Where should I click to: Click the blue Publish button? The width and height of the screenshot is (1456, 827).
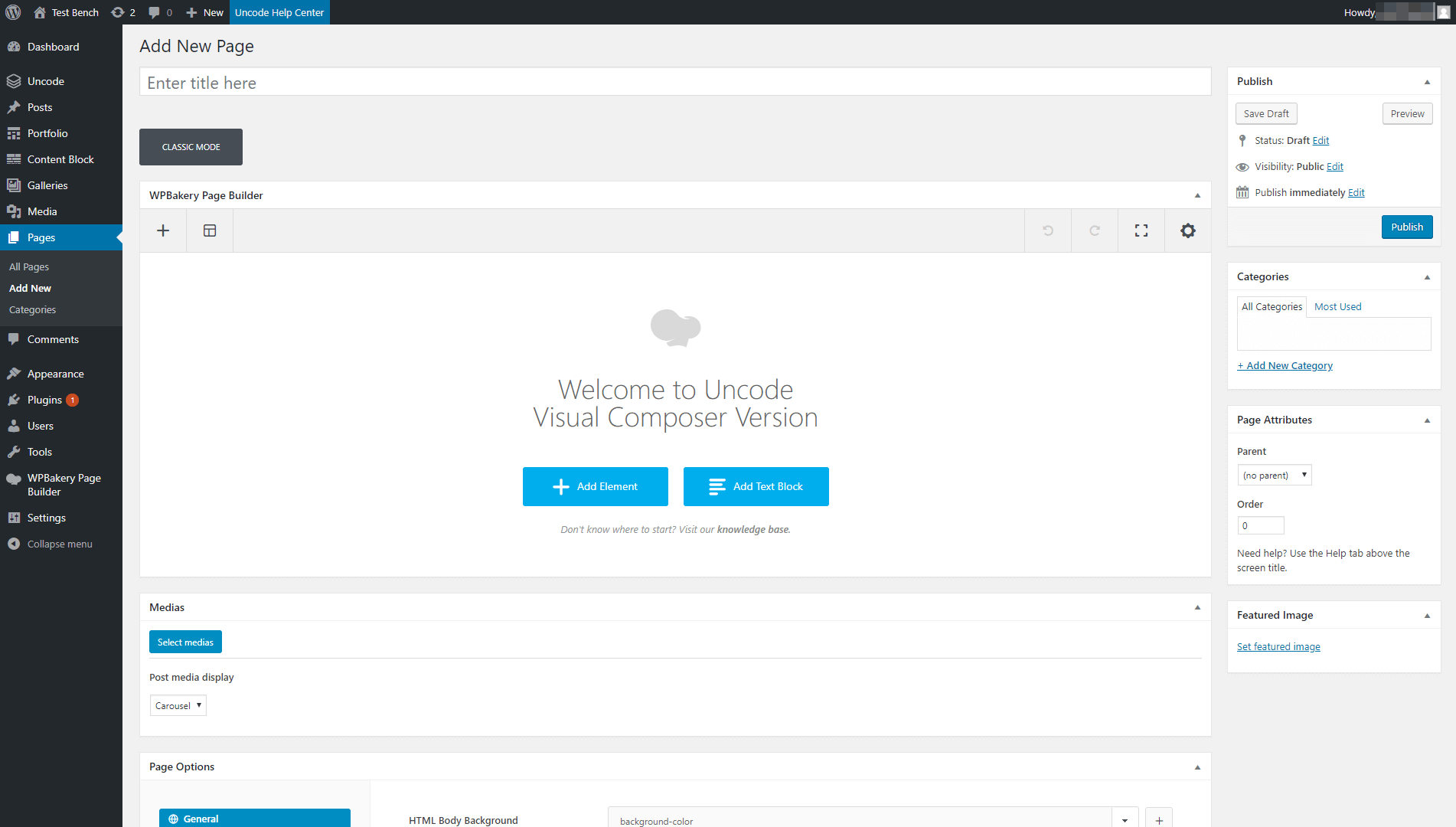(1407, 227)
